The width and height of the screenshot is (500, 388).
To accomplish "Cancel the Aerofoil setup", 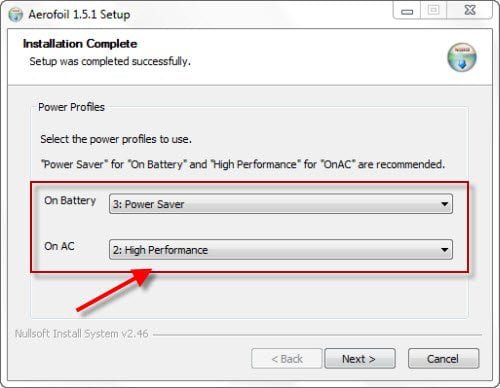I will [443, 359].
